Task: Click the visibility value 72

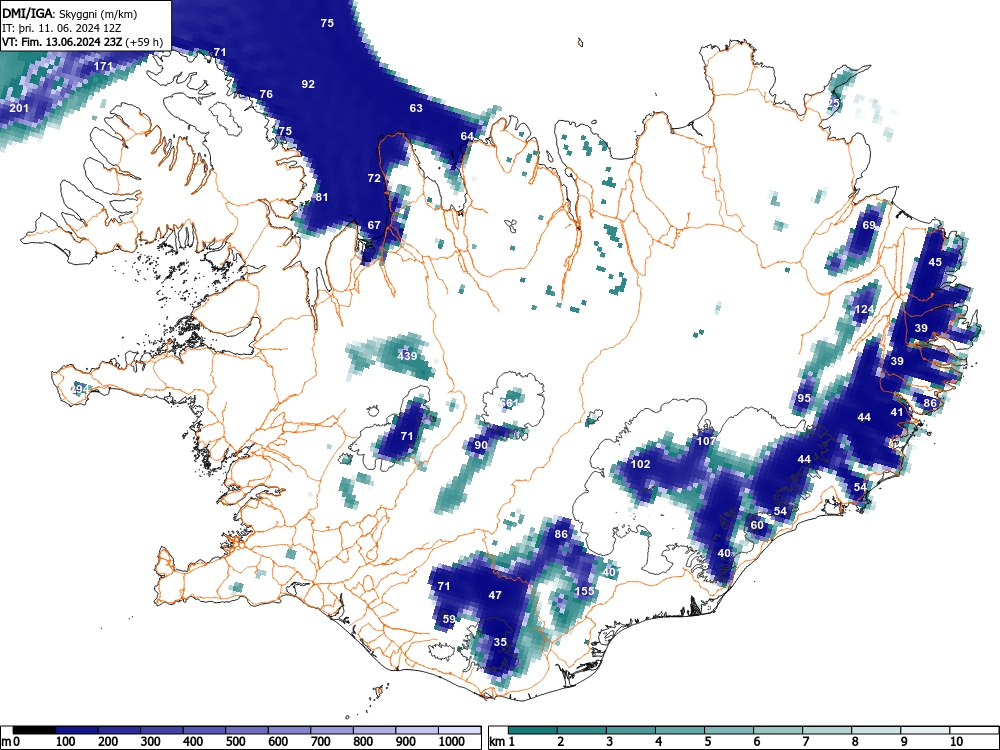Action: pos(374,179)
